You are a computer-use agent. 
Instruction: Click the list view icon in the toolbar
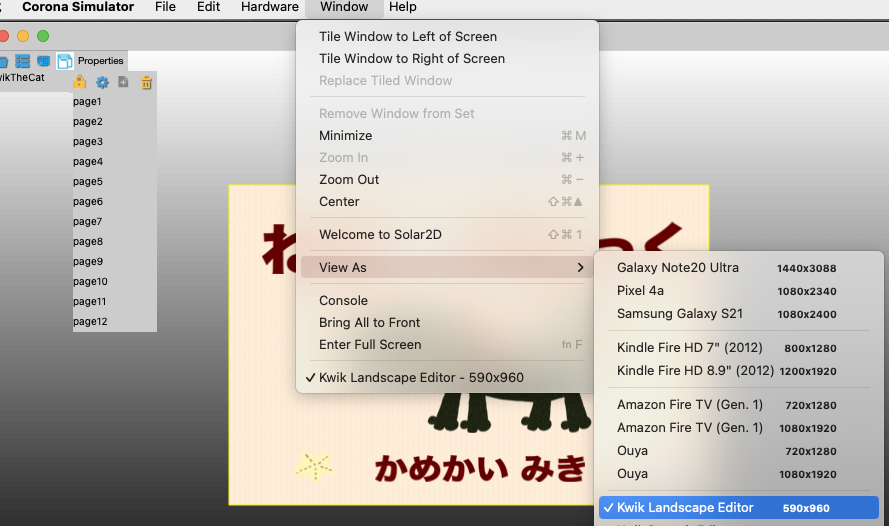(x=23, y=61)
